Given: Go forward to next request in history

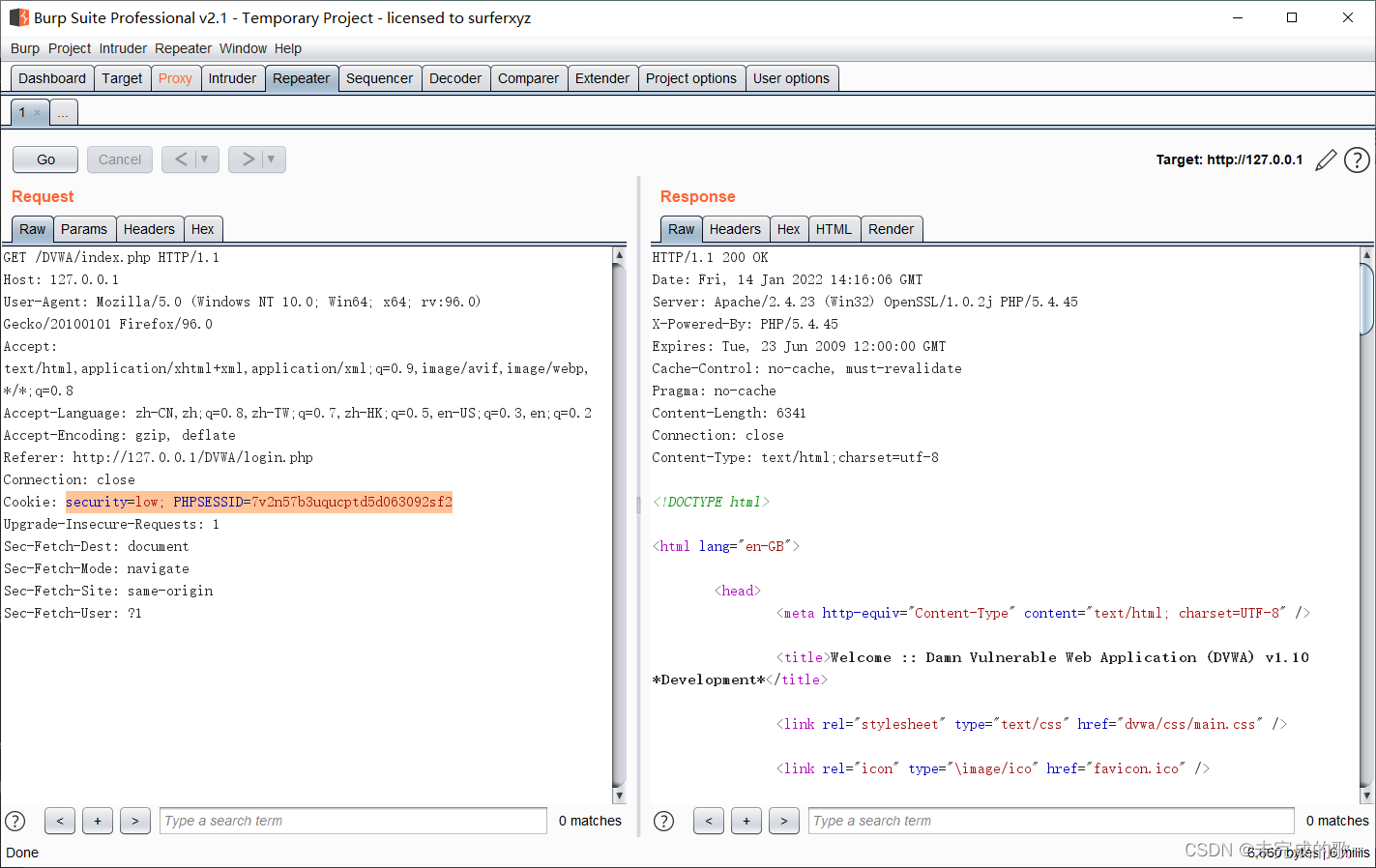Looking at the screenshot, I should point(248,159).
